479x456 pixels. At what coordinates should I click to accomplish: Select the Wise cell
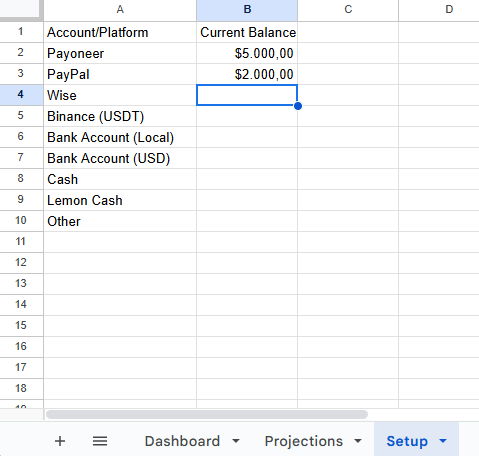coord(120,95)
